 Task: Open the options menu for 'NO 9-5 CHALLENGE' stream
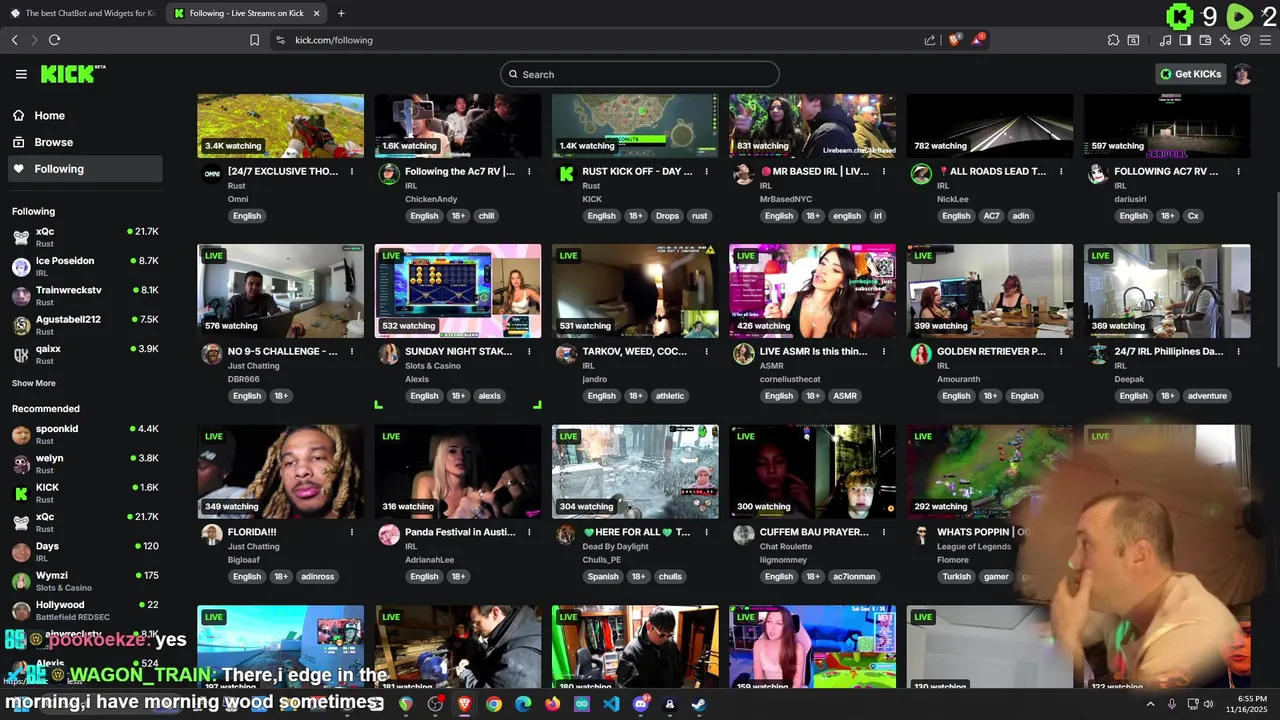tap(352, 352)
